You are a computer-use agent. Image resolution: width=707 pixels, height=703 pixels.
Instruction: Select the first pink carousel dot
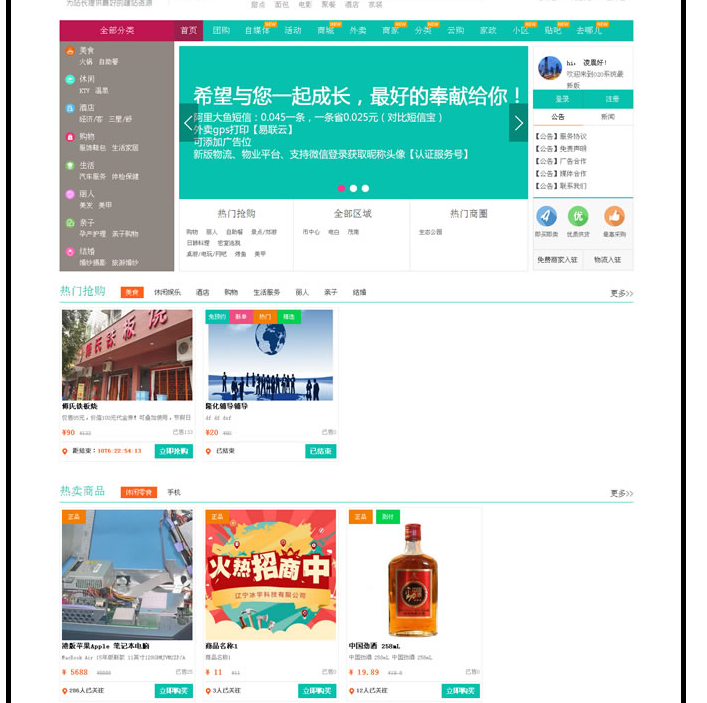[342, 188]
